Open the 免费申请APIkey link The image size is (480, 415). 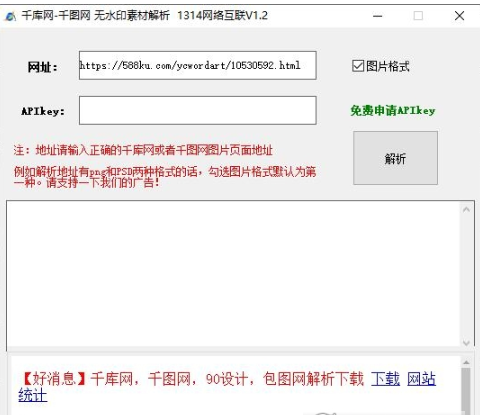click(393, 110)
